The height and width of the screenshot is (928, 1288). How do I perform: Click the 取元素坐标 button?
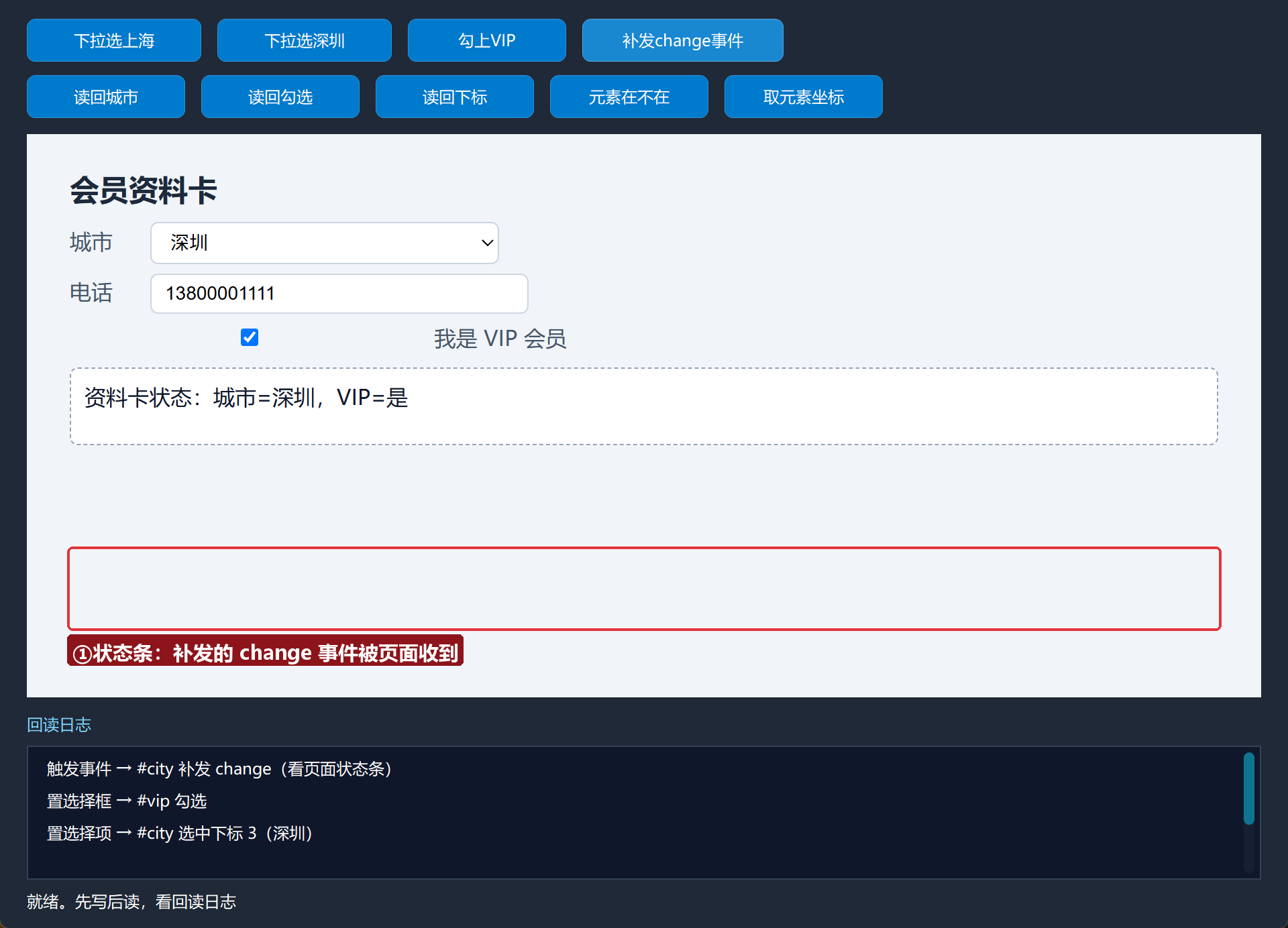pyautogui.click(x=804, y=97)
